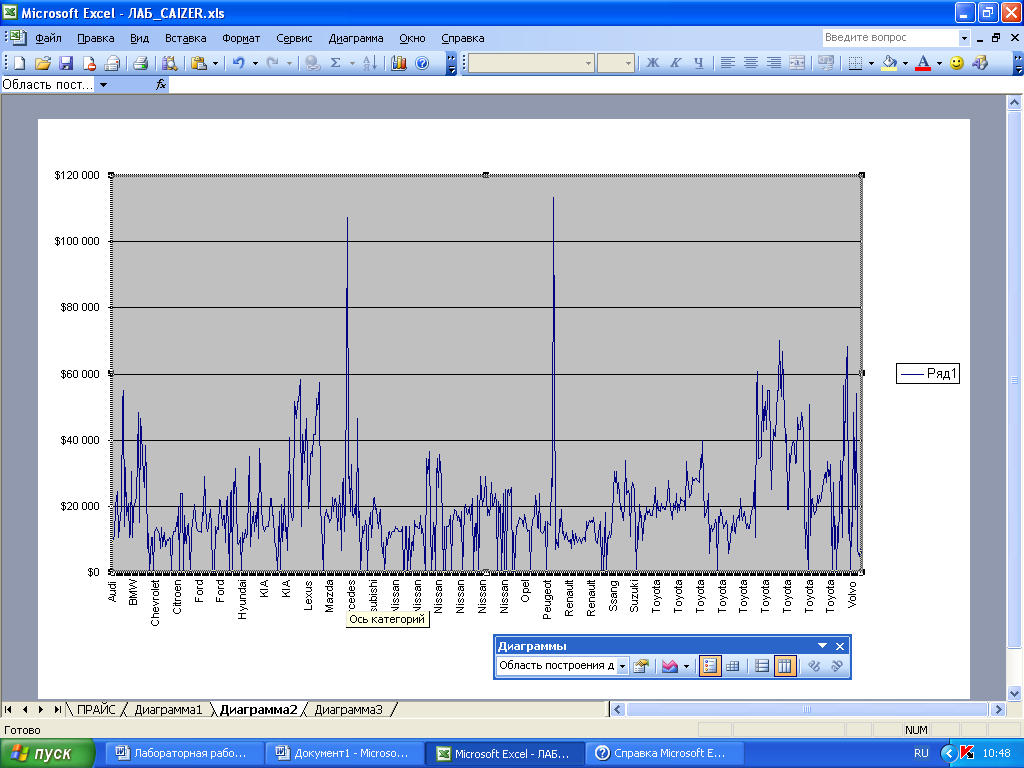Angle text clockwise in Diagrams toolbar
The height and width of the screenshot is (768, 1024).
[x=814, y=665]
